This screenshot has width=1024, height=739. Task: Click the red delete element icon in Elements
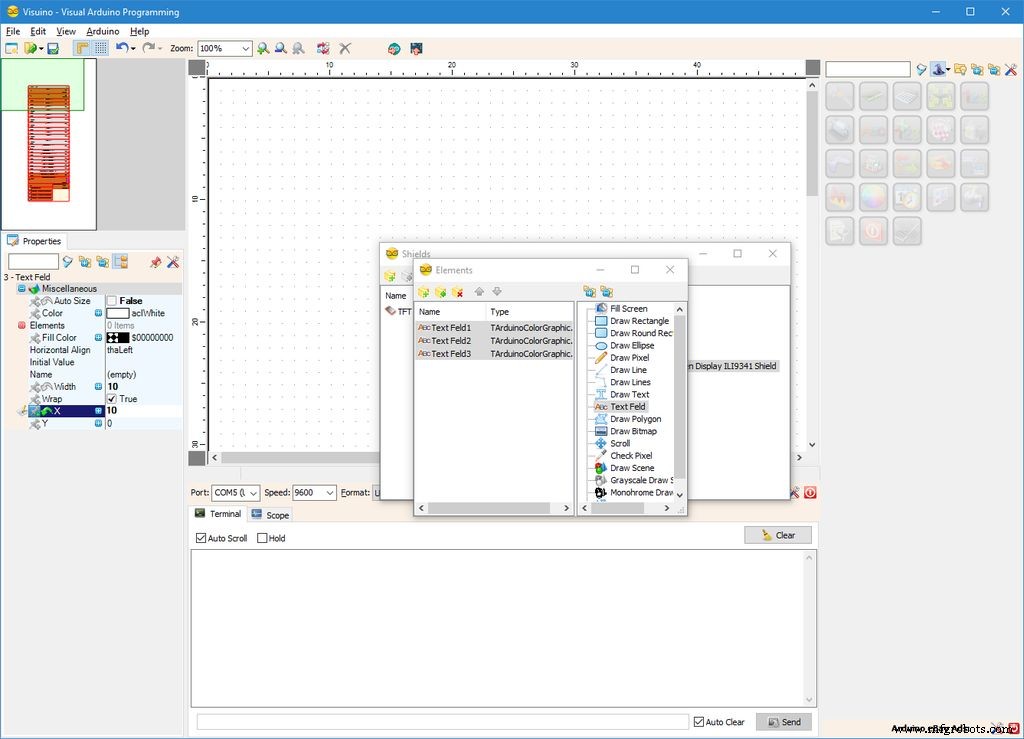tap(458, 292)
